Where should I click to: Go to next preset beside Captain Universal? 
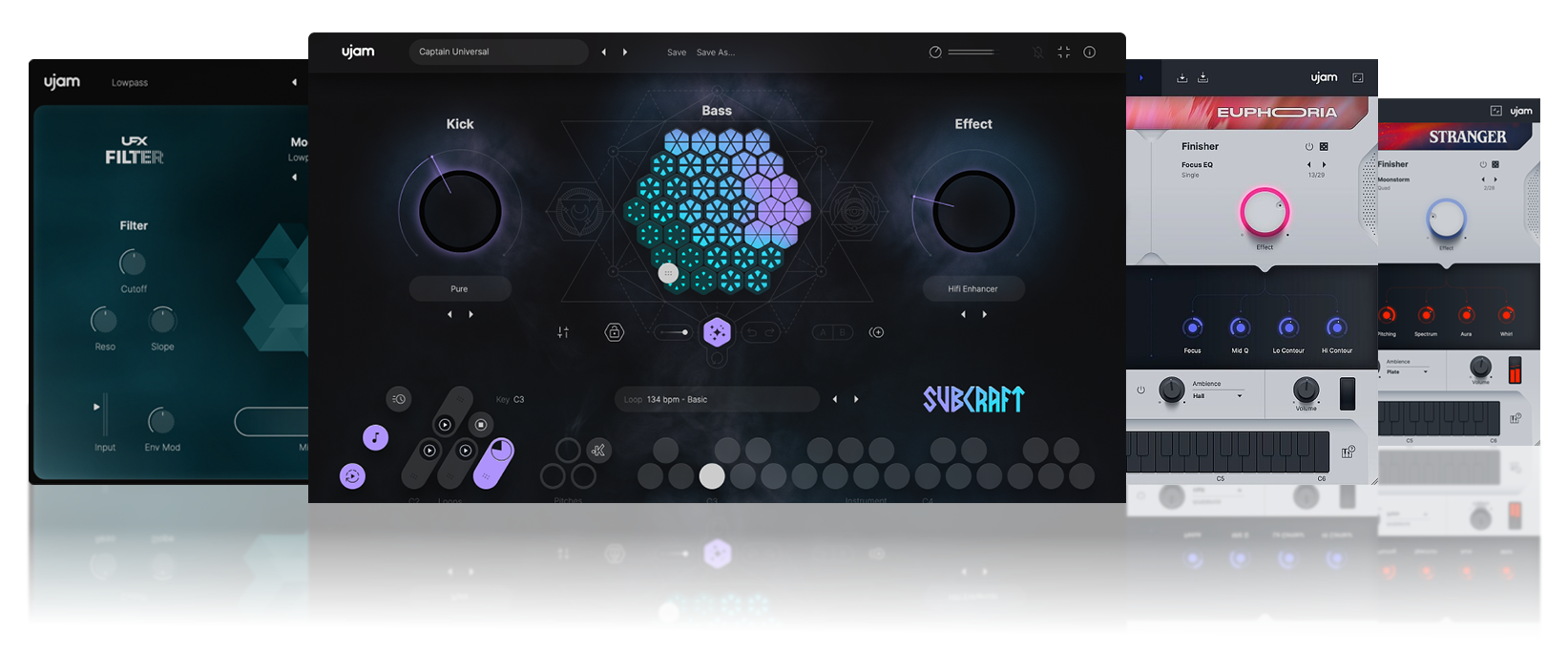[x=625, y=53]
